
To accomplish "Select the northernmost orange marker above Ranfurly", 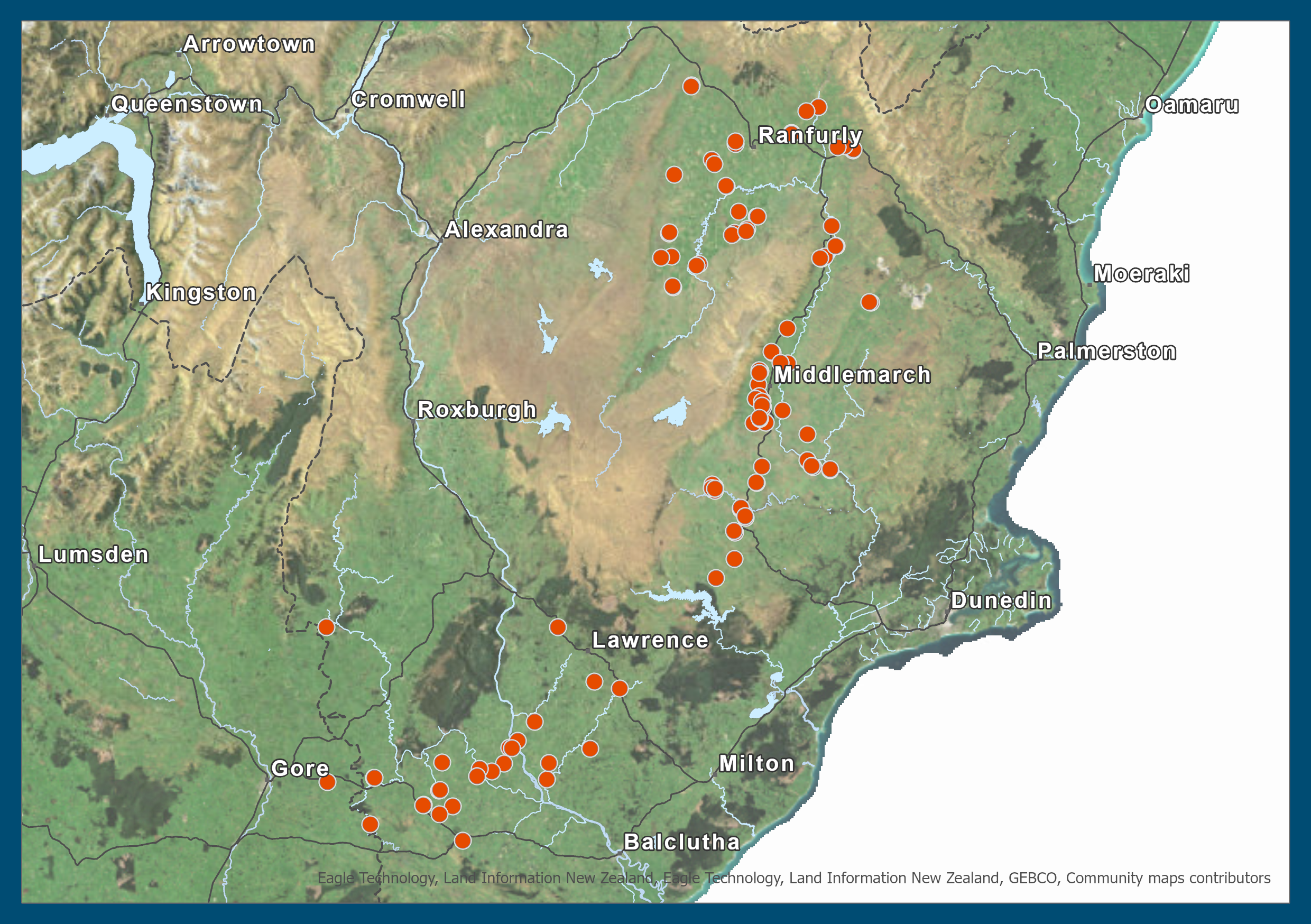I will (x=691, y=86).
